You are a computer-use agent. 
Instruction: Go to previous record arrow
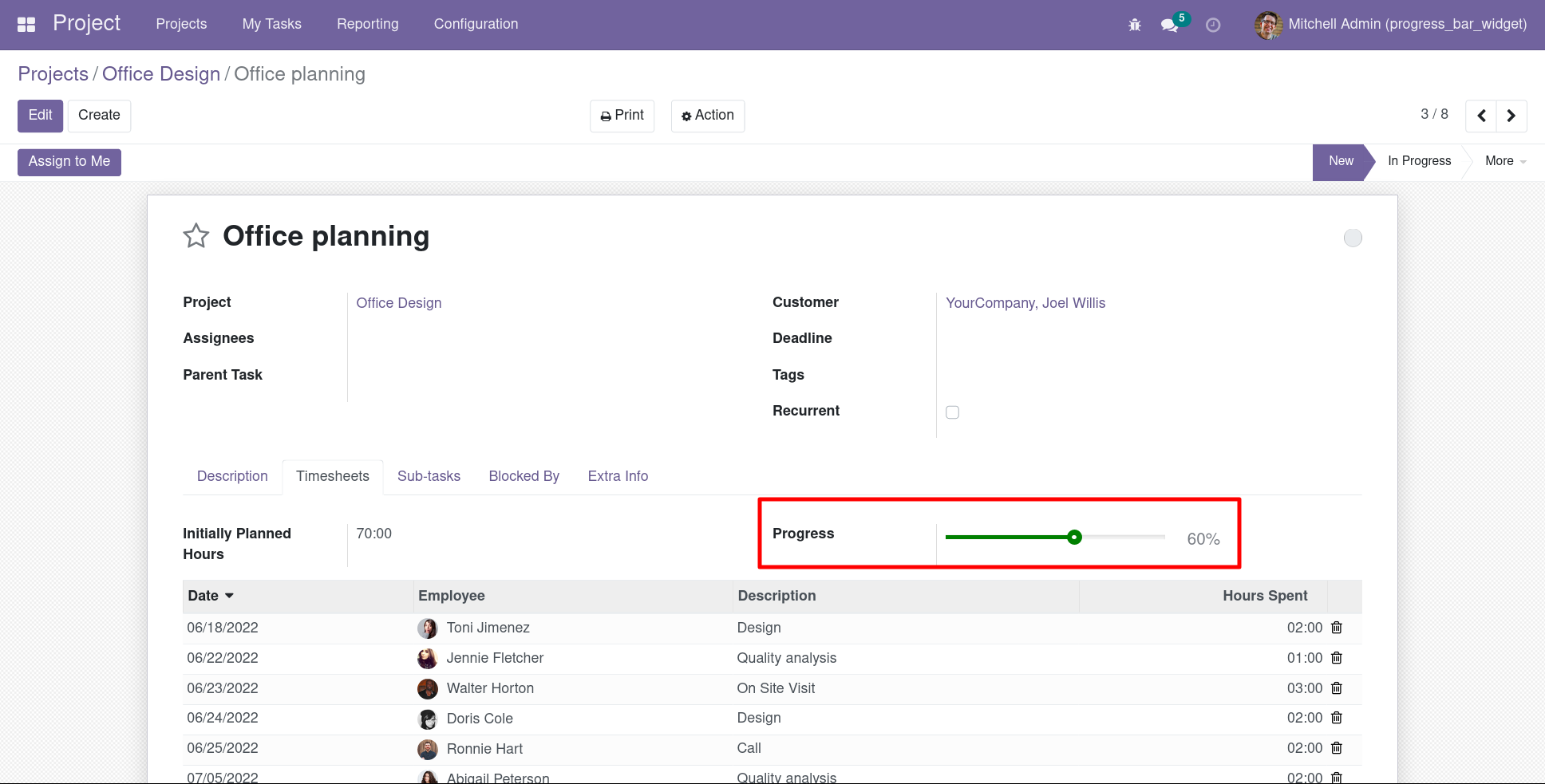(x=1481, y=116)
